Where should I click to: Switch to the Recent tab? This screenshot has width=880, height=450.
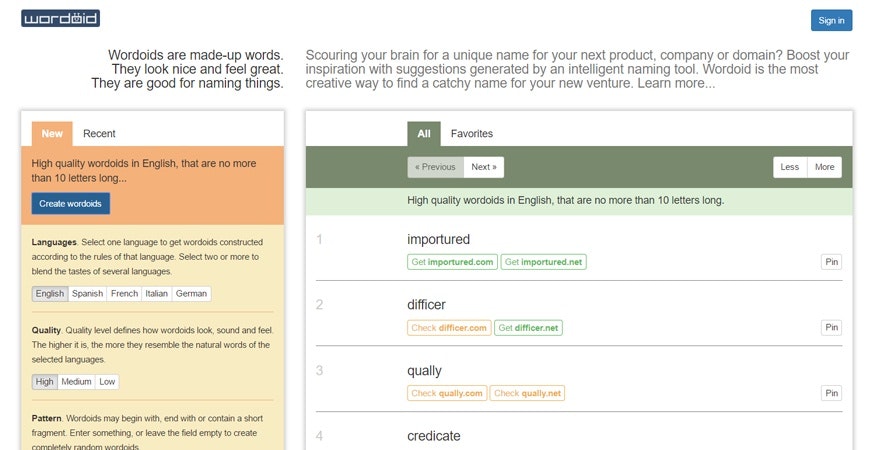(99, 134)
